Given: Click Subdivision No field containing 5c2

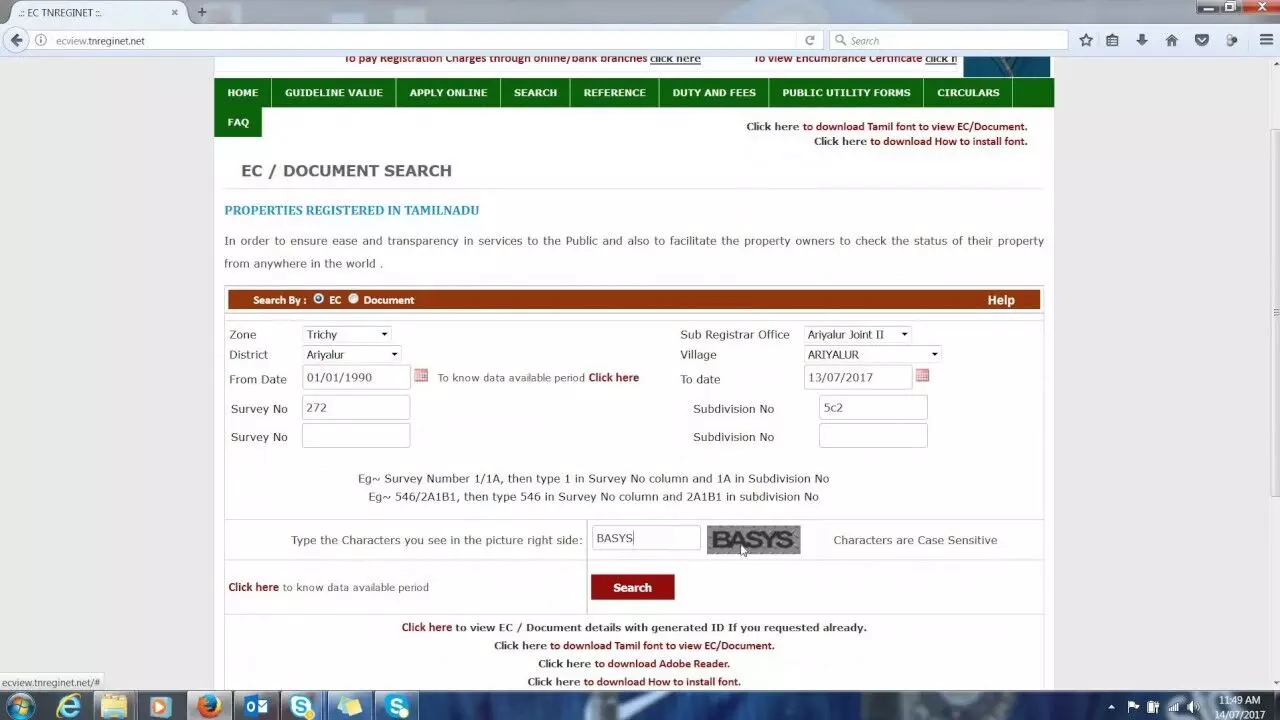Looking at the screenshot, I should tap(873, 408).
